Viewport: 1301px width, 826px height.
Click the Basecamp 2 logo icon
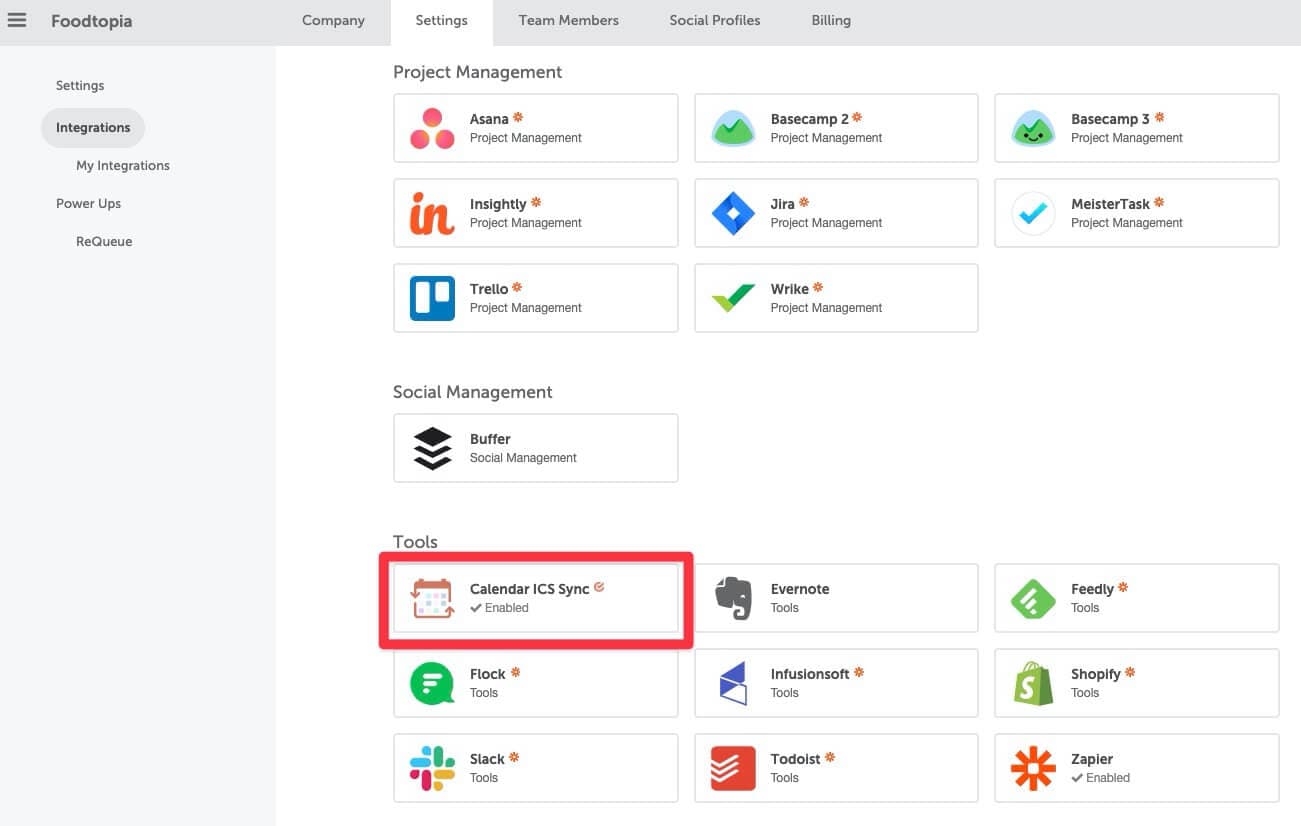tap(733, 128)
